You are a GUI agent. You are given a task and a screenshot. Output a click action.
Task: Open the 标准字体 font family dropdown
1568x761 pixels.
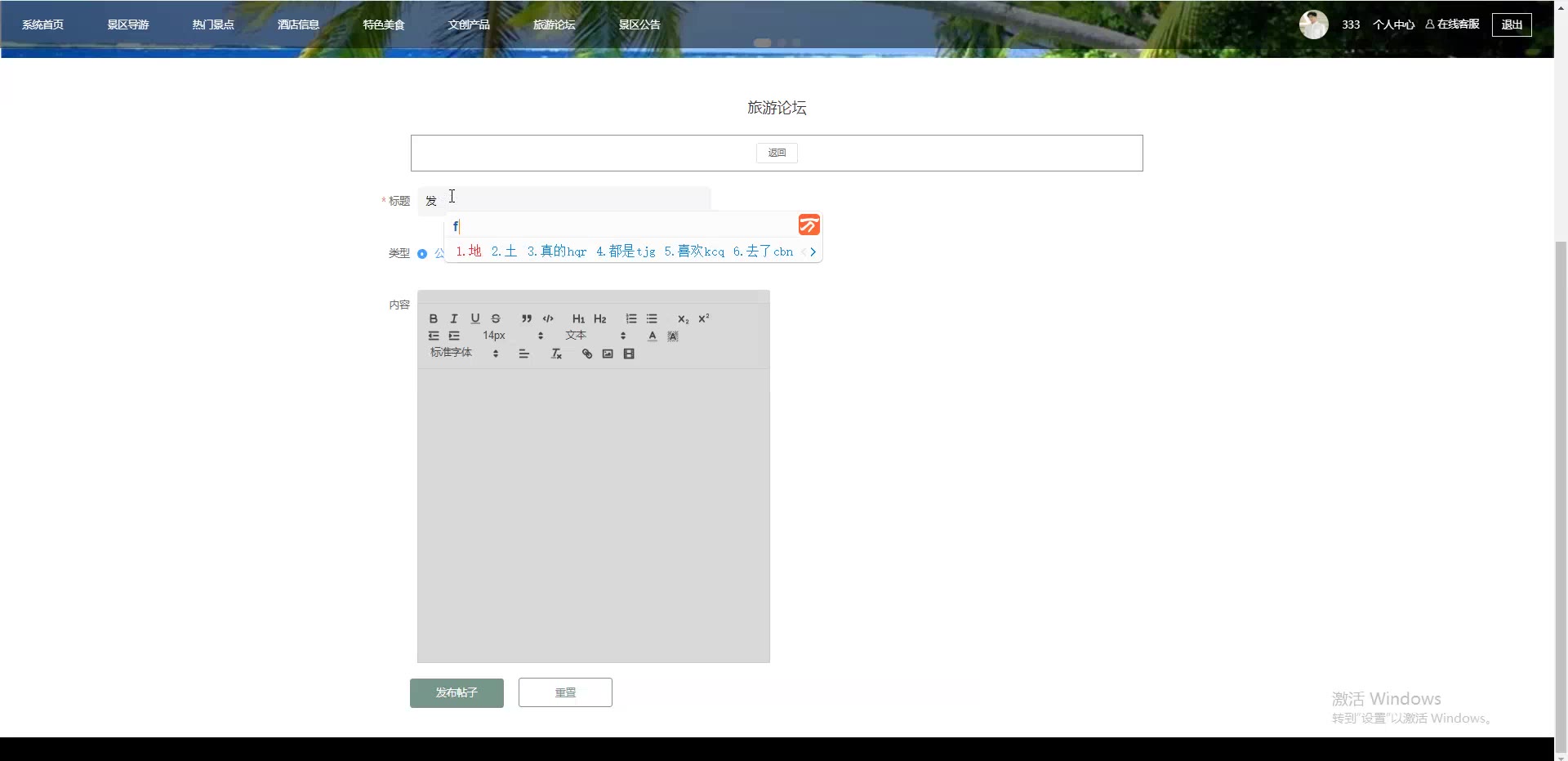464,353
